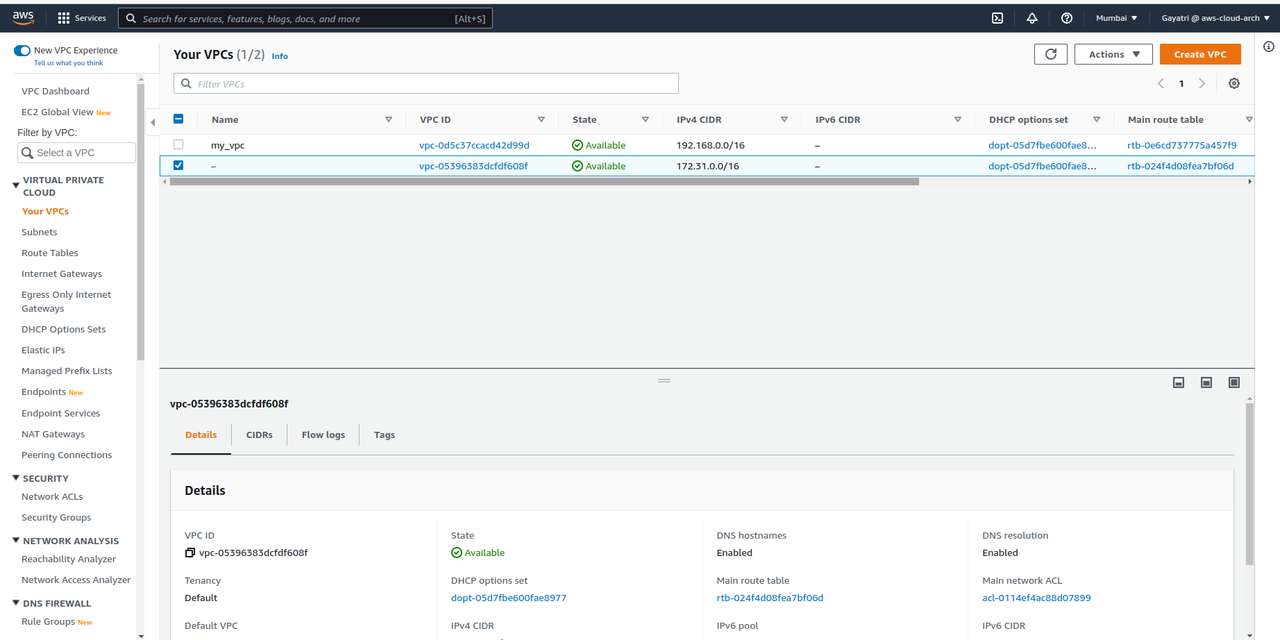Open Route Tables in the sidebar
This screenshot has height=640, width=1280.
50,253
